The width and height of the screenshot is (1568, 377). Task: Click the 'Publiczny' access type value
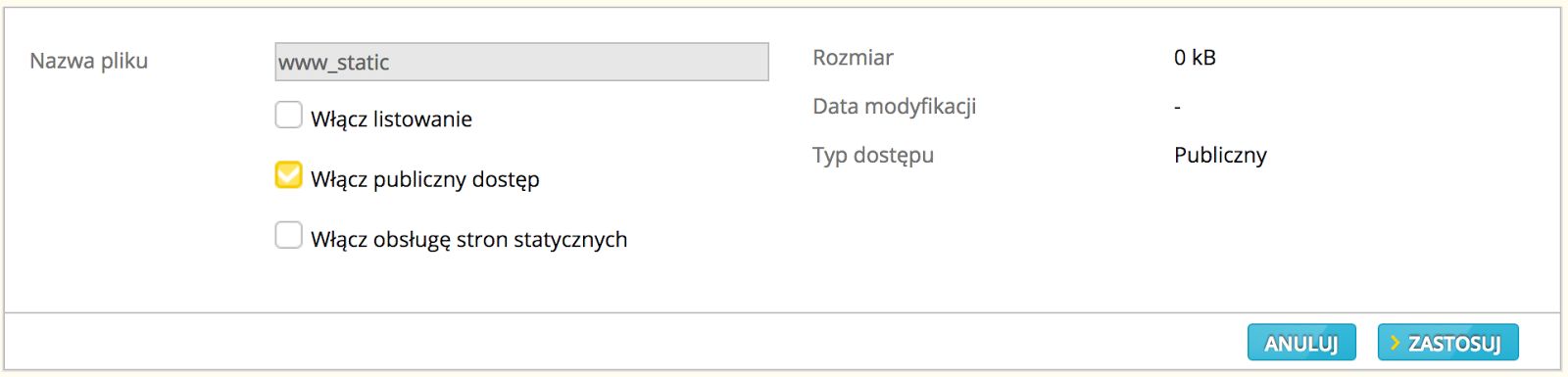point(1220,155)
